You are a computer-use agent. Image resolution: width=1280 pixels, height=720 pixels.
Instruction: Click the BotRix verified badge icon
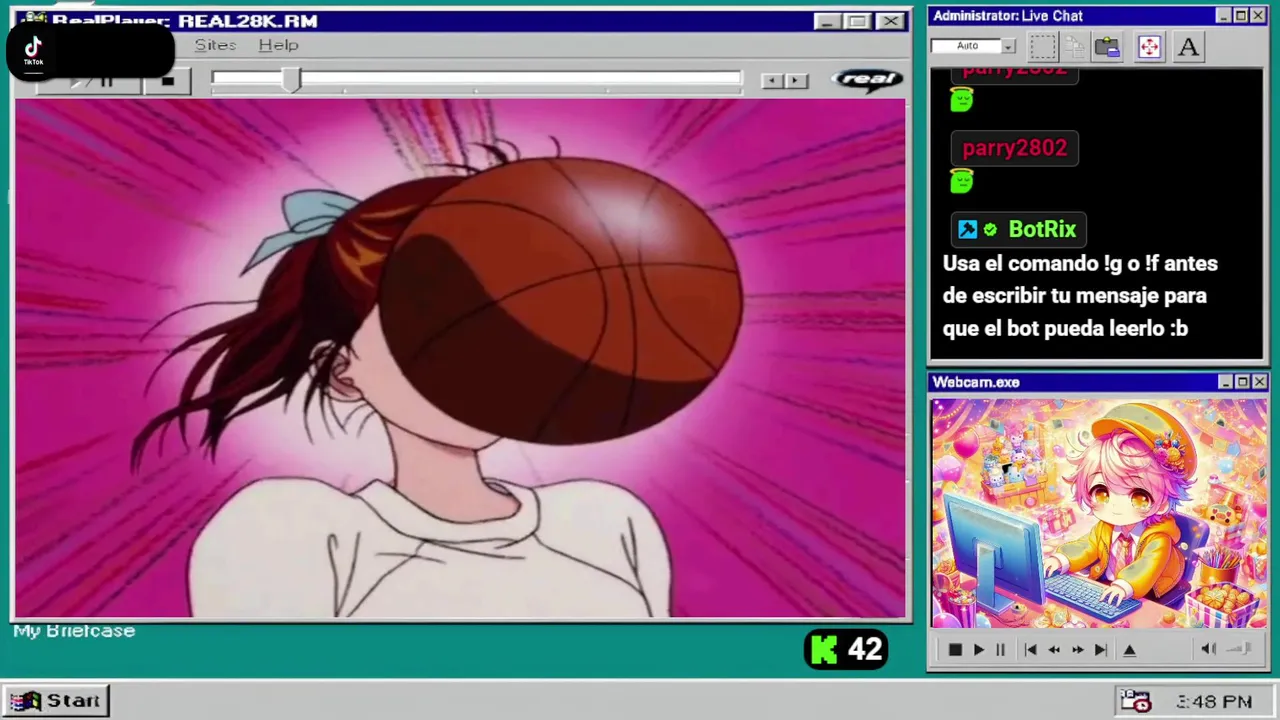pos(990,230)
